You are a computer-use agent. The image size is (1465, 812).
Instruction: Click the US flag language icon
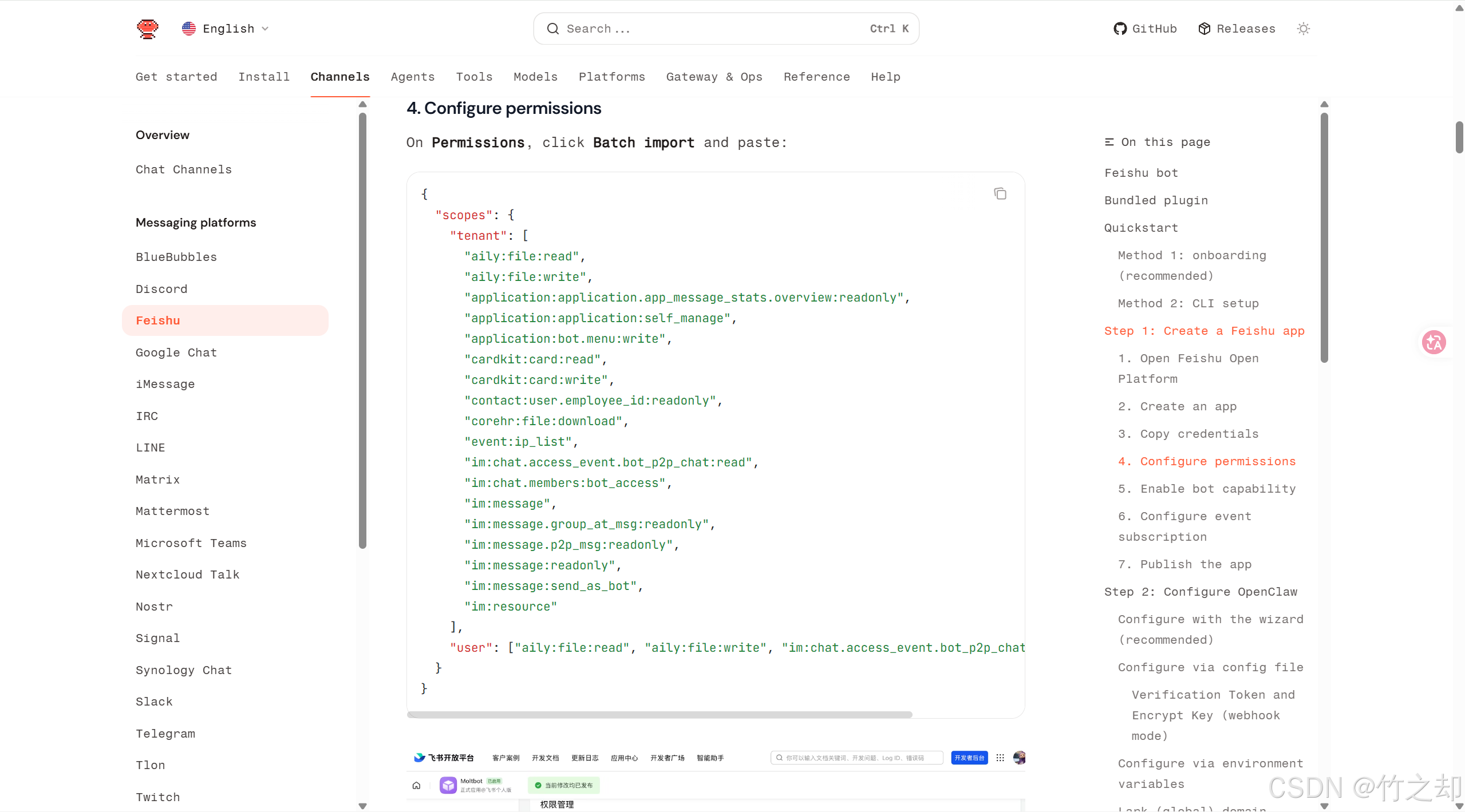click(x=188, y=29)
